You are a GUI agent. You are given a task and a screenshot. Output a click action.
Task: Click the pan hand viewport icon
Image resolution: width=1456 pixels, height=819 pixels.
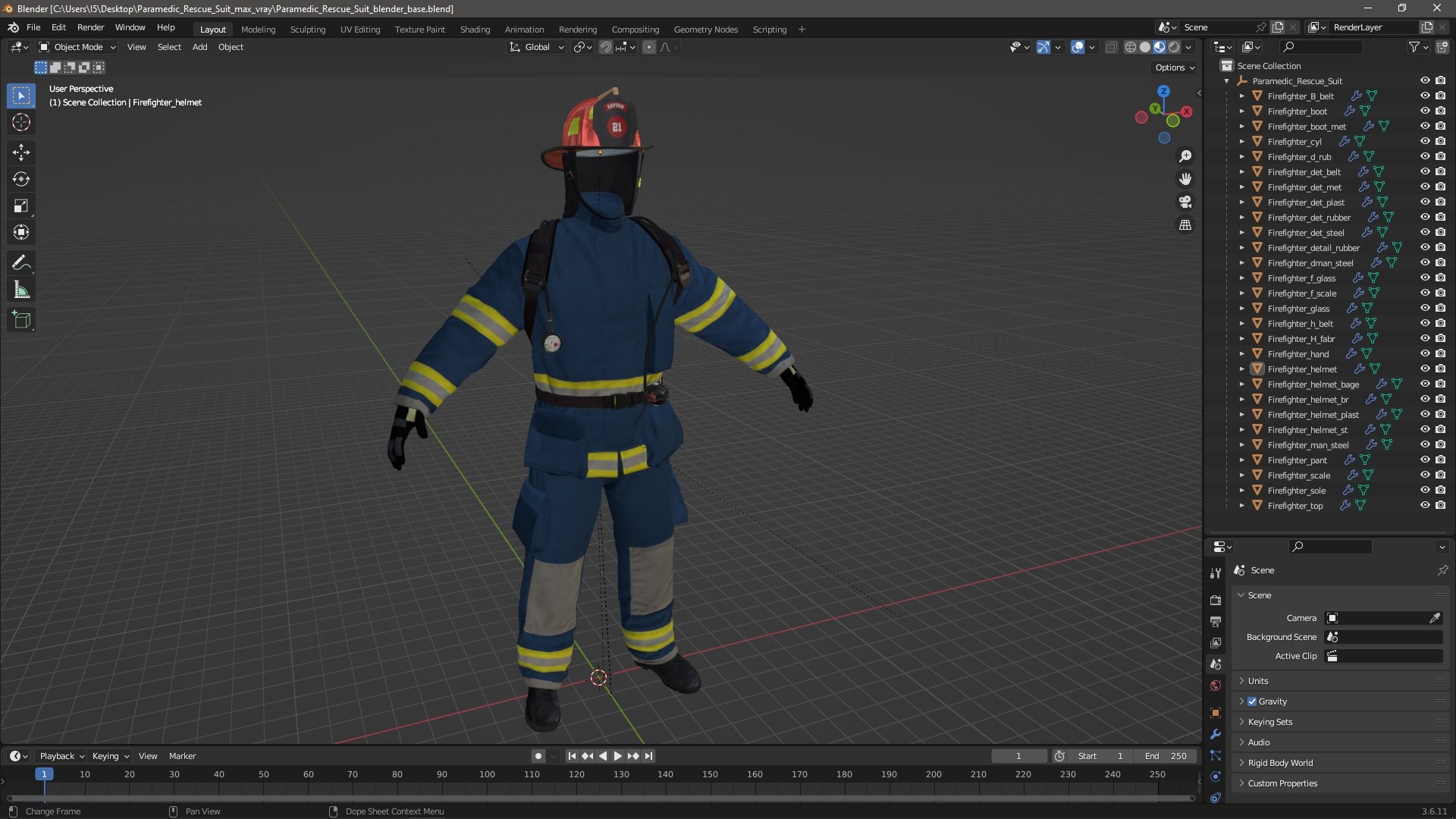[1185, 179]
